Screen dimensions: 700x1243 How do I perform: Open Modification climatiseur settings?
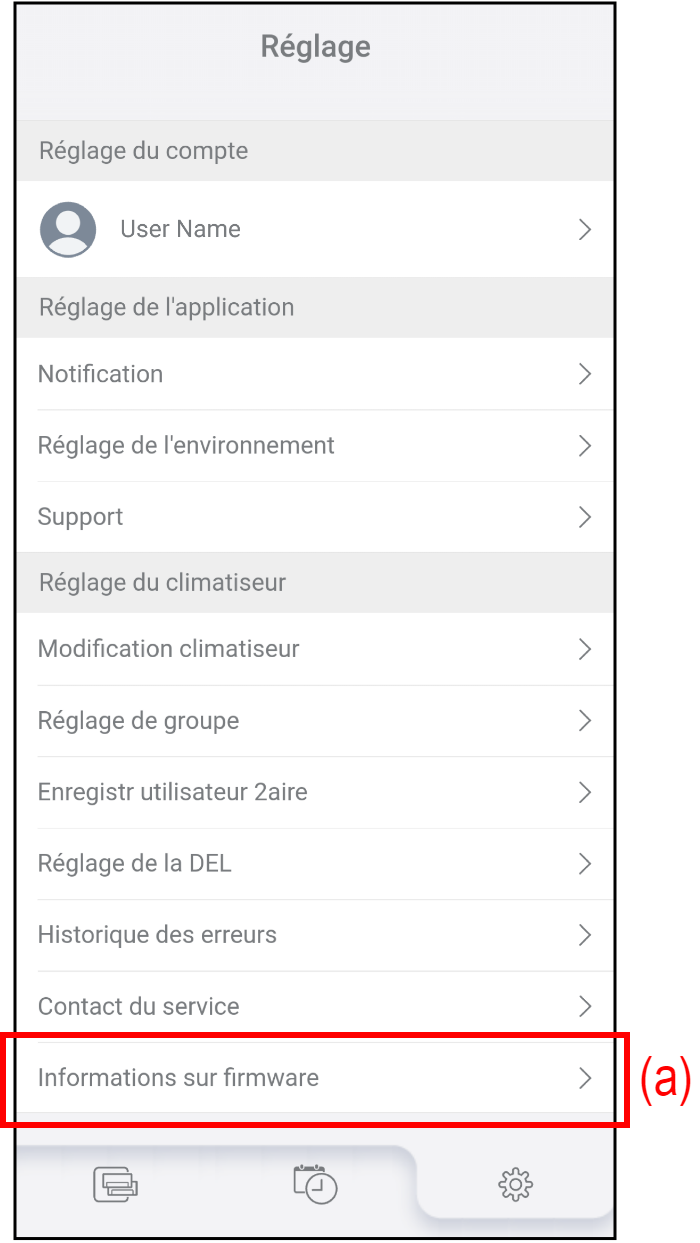[168, 649]
